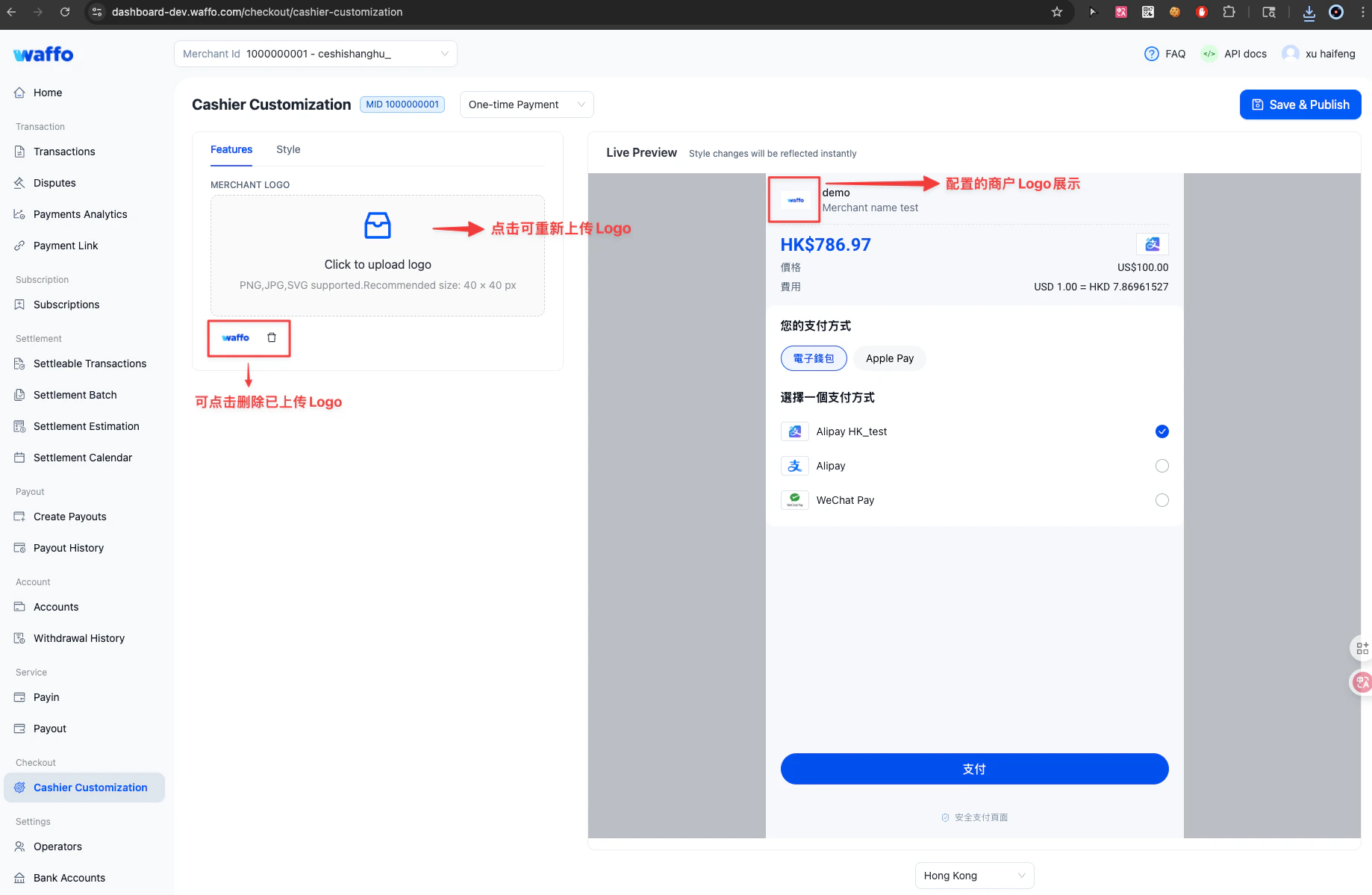The width and height of the screenshot is (1372, 895).
Task: Click the Operators sidebar icon
Action: tap(19, 846)
